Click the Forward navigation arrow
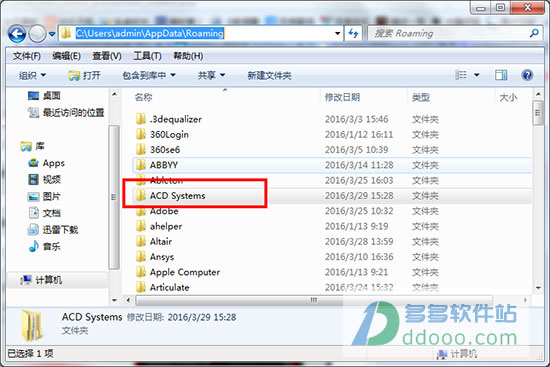Screen dimensions: 550x367 click(x=37, y=34)
